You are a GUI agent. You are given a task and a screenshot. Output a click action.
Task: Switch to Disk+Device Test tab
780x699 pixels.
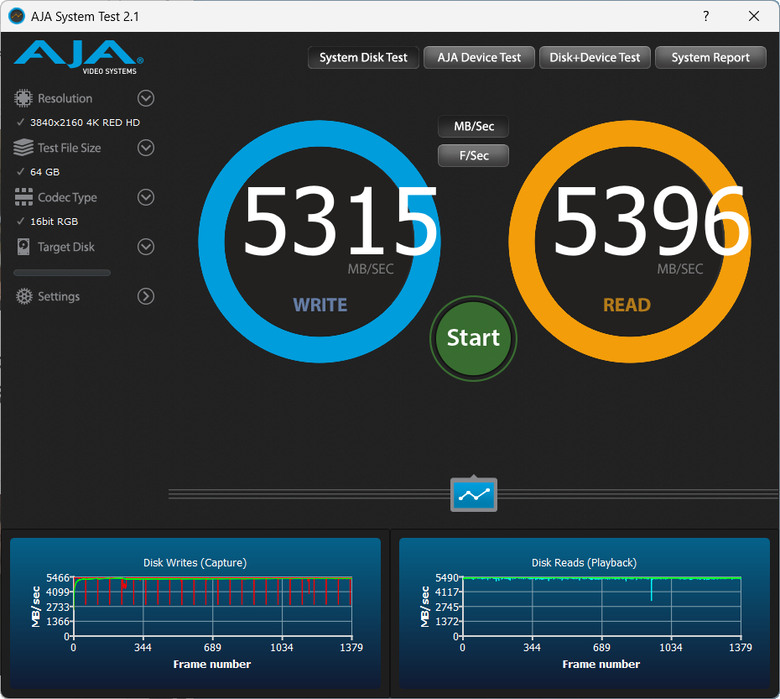pyautogui.click(x=594, y=58)
